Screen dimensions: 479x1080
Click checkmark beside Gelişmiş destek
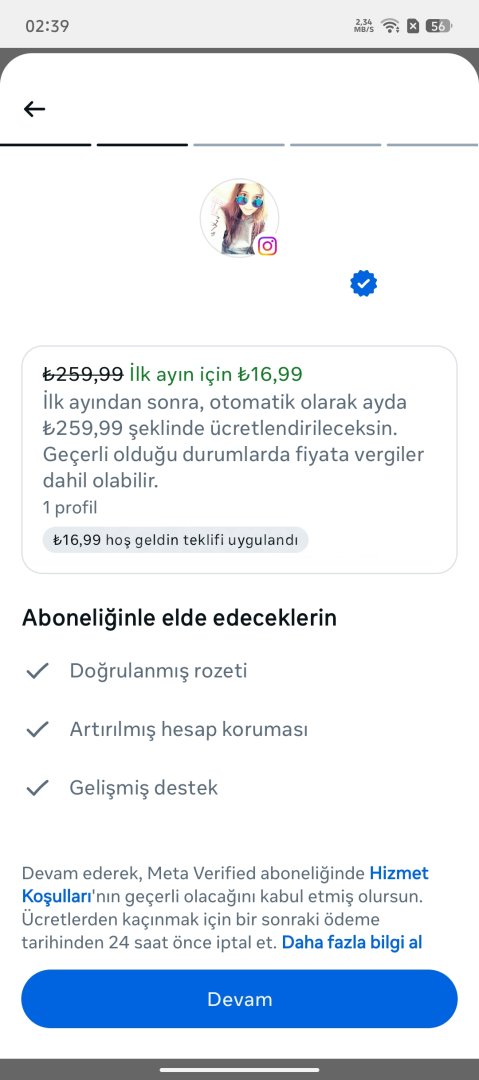37,787
